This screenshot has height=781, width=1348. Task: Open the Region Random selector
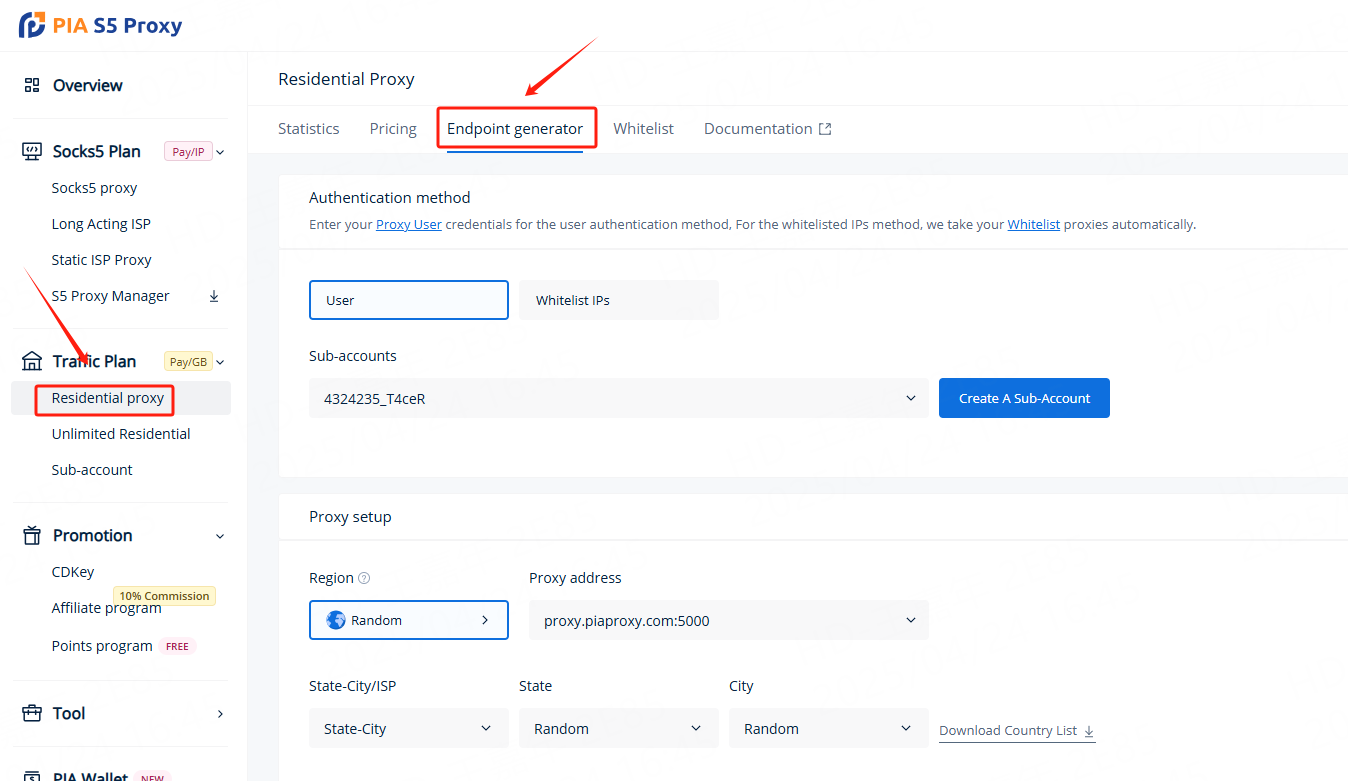(409, 620)
